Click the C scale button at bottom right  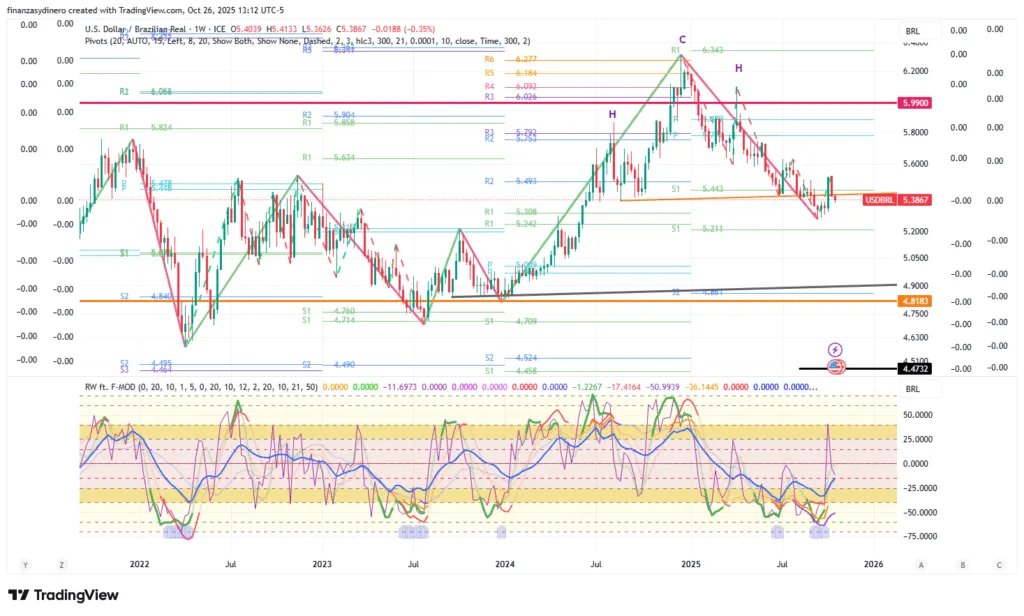[997, 565]
